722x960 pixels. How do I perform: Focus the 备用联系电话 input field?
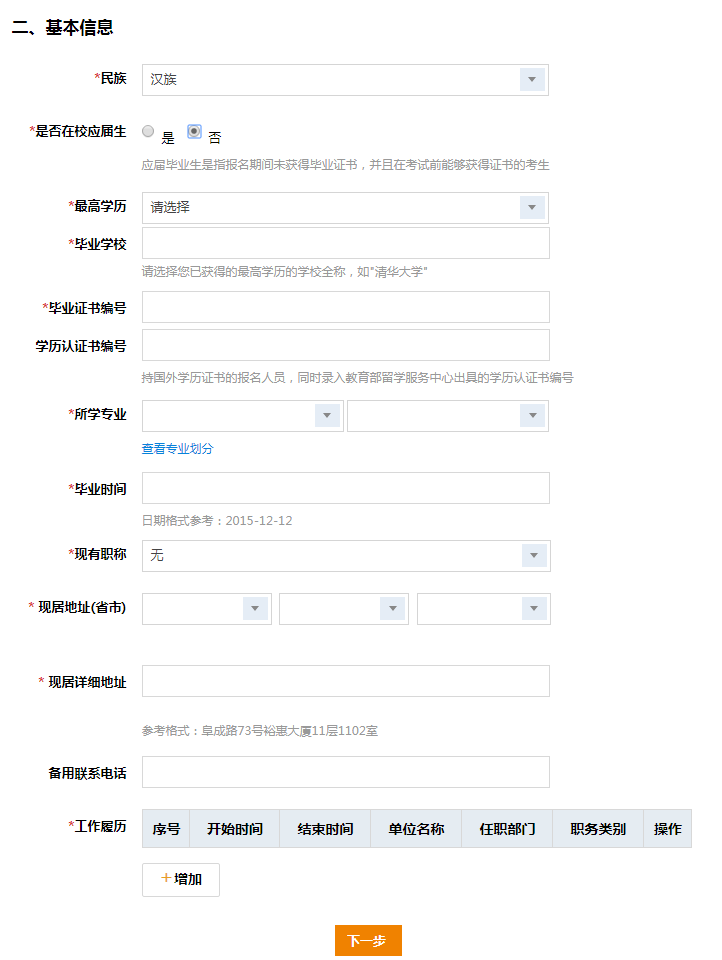[345, 772]
